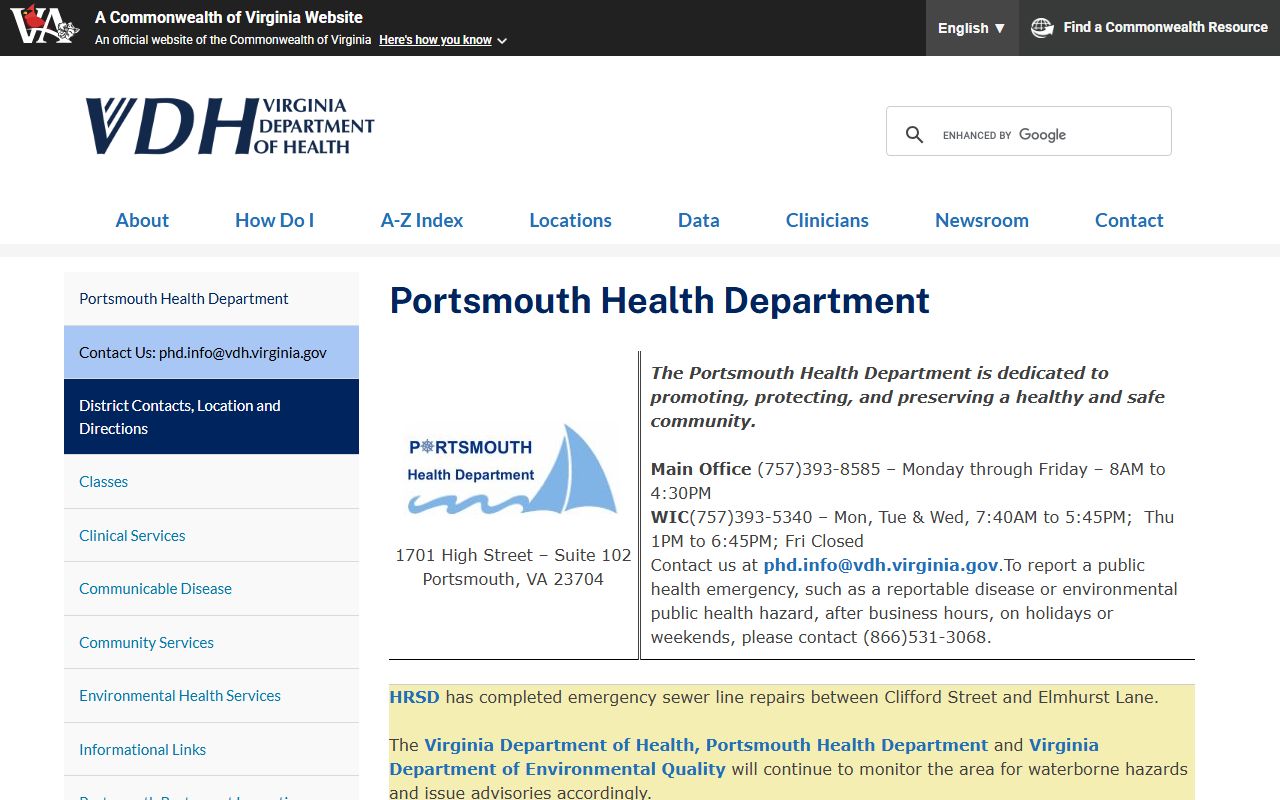Screen dimensions: 1280x800
Task: Click the Portsmouth Health Department page heading
Action: (660, 300)
